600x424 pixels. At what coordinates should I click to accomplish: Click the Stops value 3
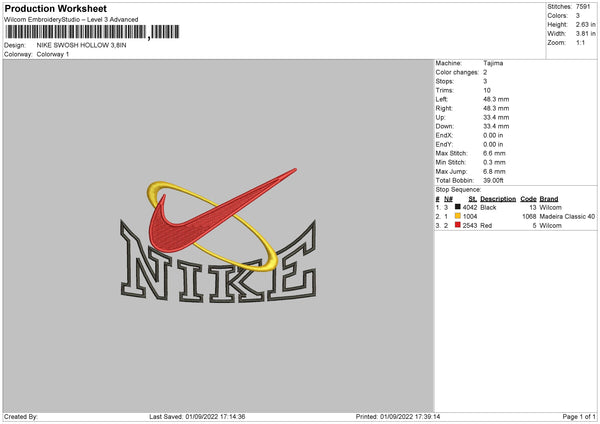point(485,81)
